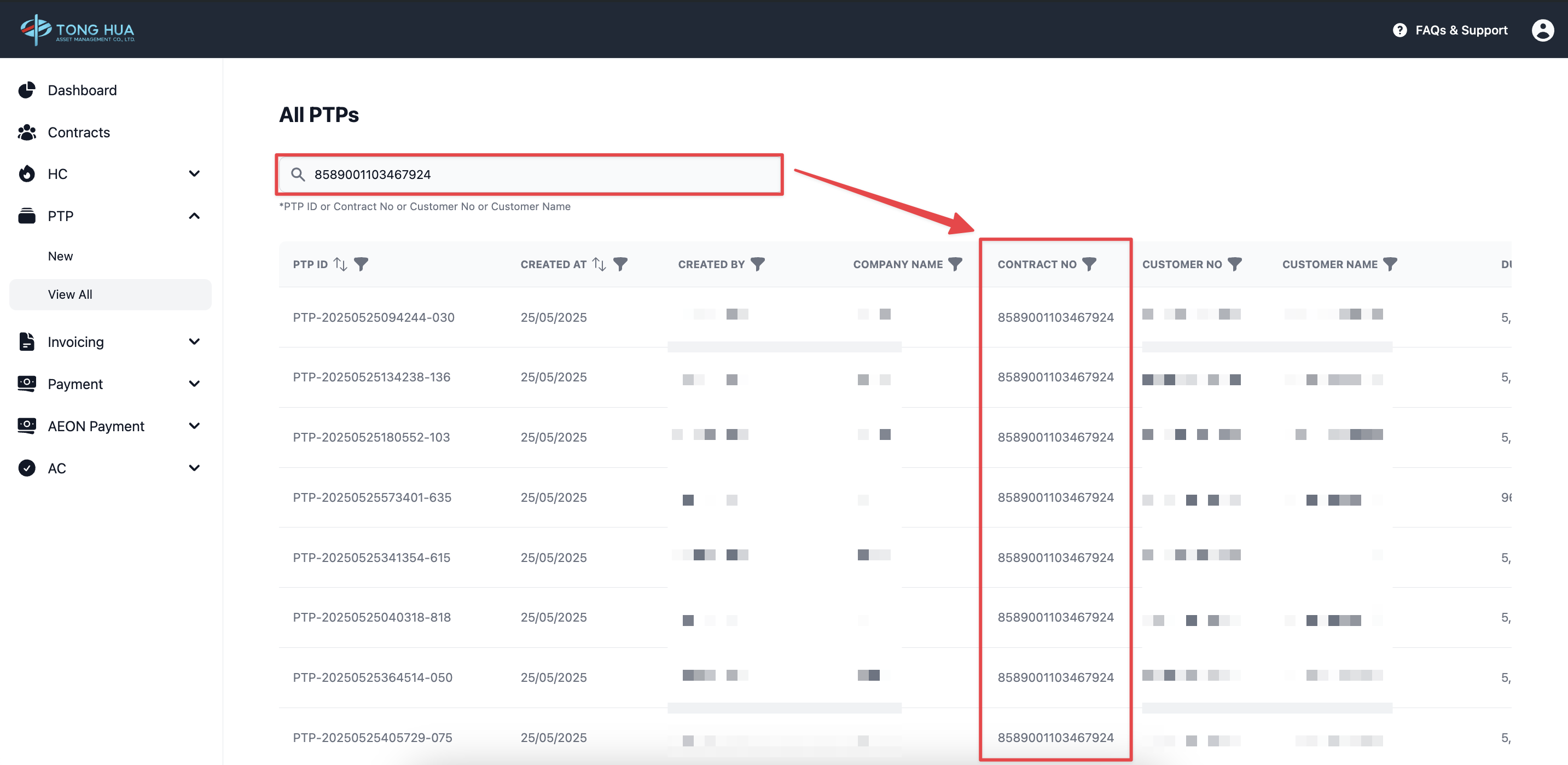This screenshot has width=1568, height=765.
Task: Collapse the PTP sidebar section
Action: point(194,216)
